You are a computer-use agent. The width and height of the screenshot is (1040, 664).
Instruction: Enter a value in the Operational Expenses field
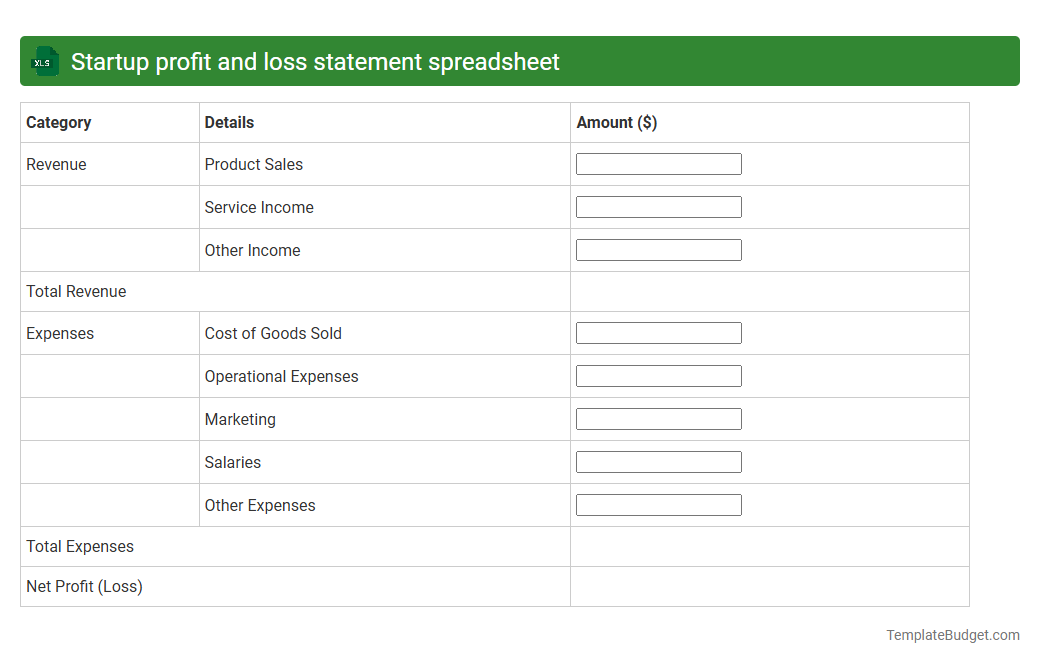coord(658,375)
